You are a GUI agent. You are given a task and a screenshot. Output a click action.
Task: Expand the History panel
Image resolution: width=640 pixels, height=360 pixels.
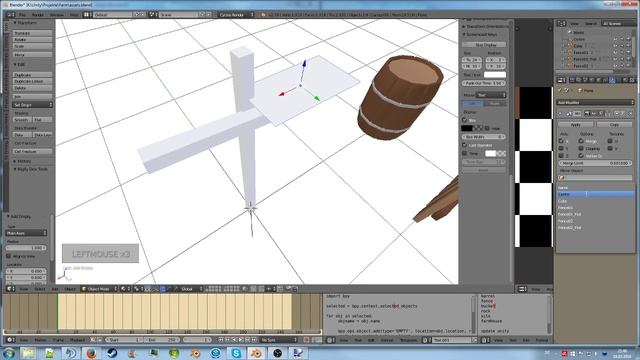23,161
